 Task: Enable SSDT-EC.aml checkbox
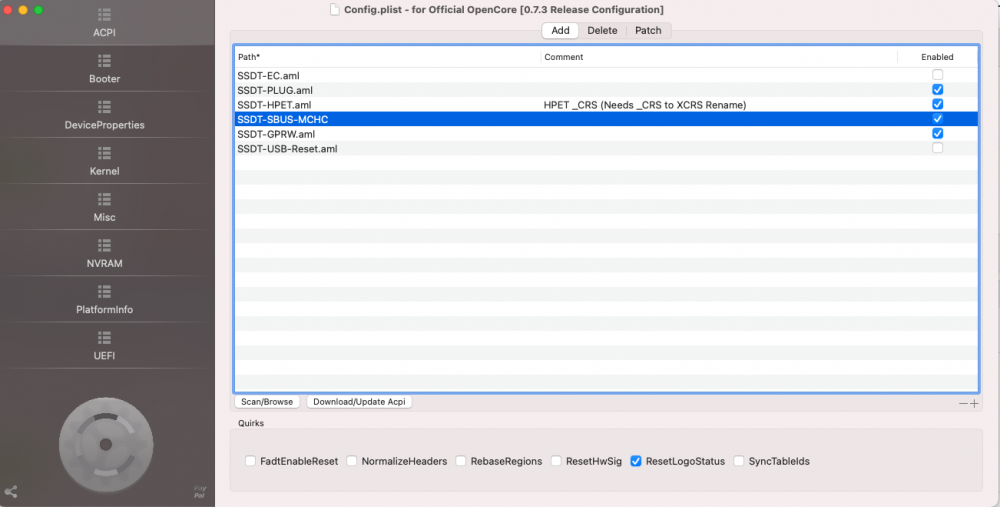pyautogui.click(x=937, y=75)
